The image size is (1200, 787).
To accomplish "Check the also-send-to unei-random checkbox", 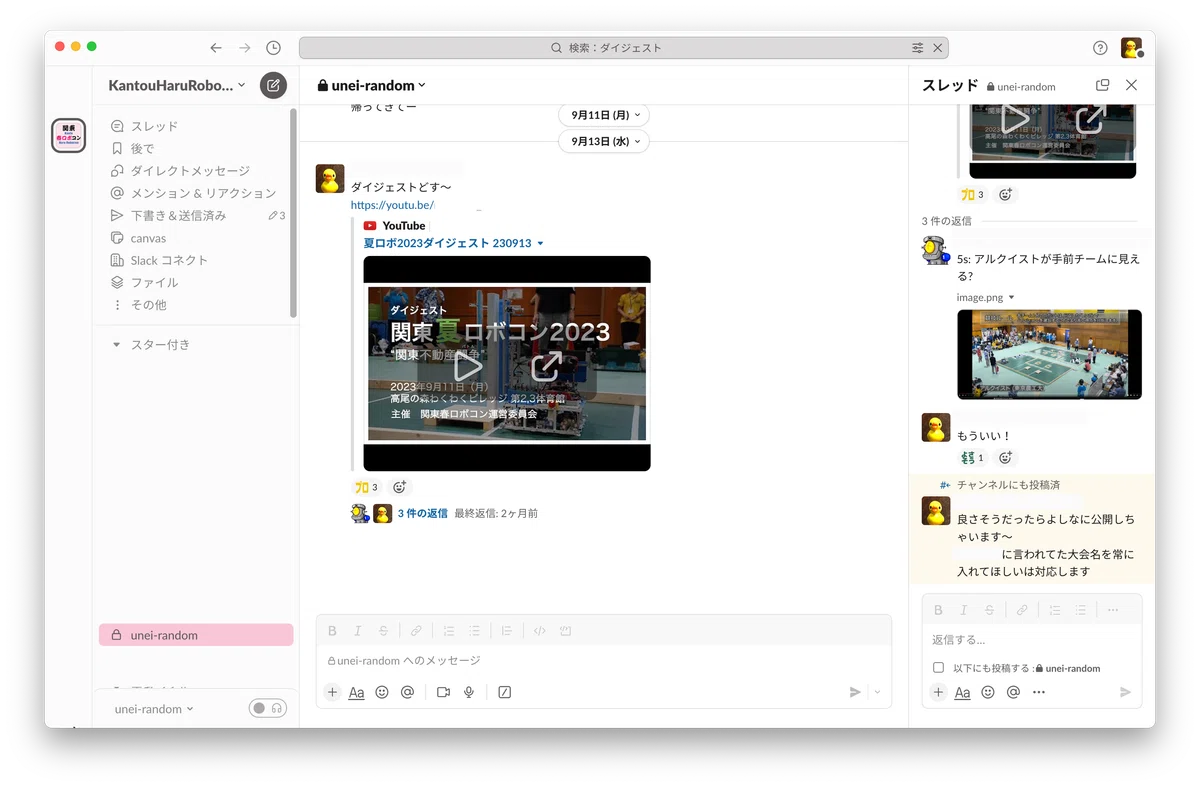I will pyautogui.click(x=938, y=668).
